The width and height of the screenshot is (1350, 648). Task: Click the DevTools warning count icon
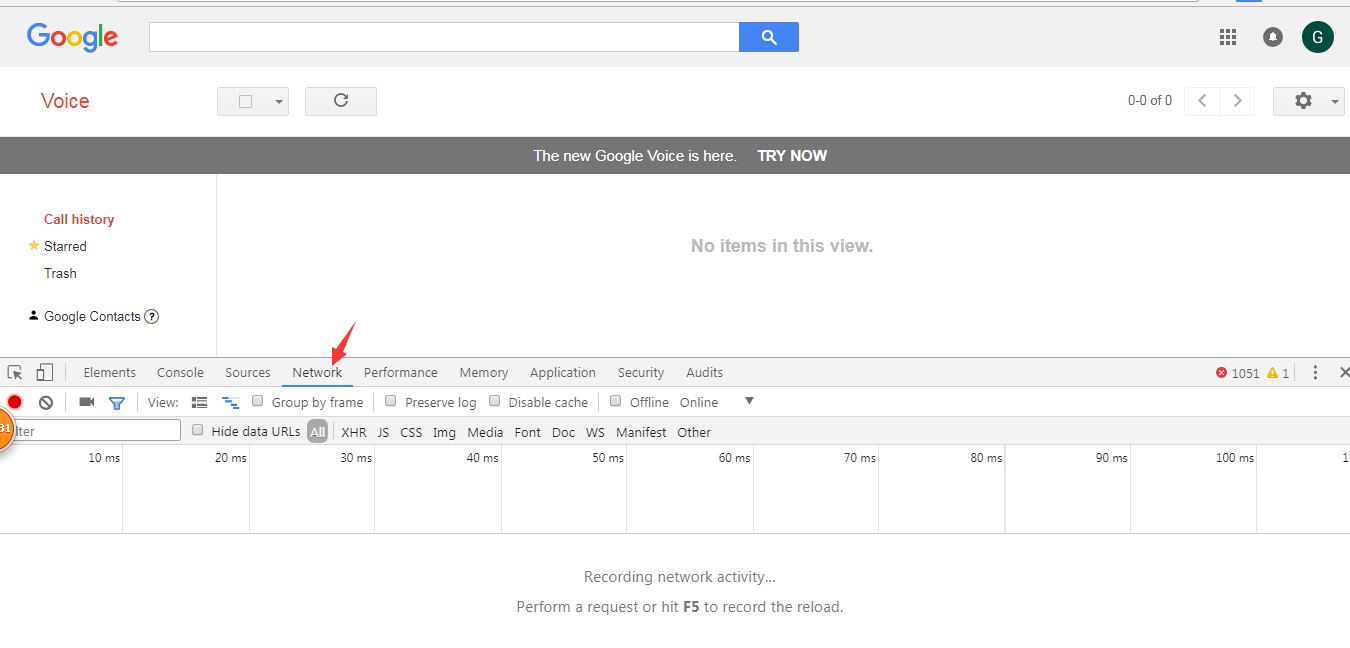(1272, 373)
